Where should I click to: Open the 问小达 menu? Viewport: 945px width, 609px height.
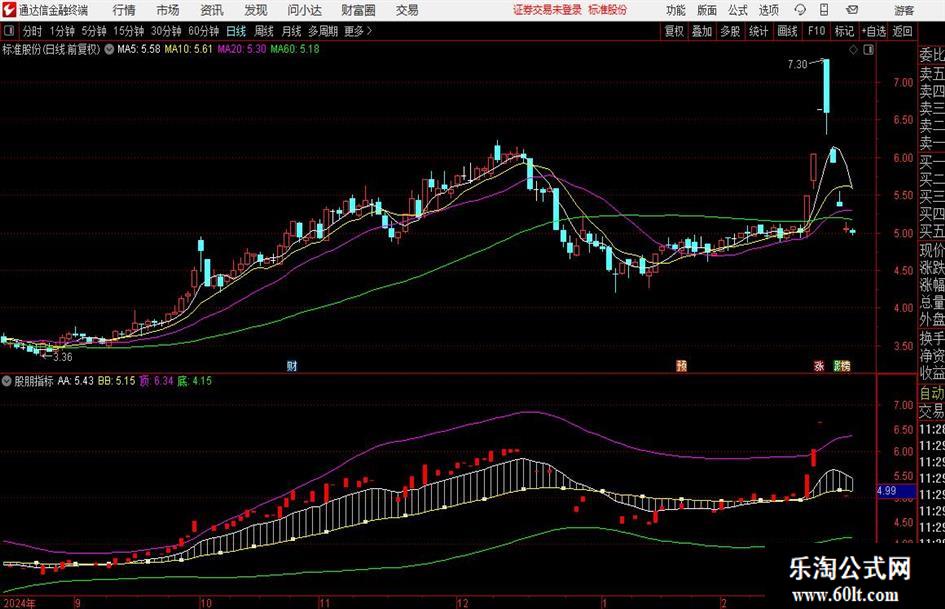(304, 10)
